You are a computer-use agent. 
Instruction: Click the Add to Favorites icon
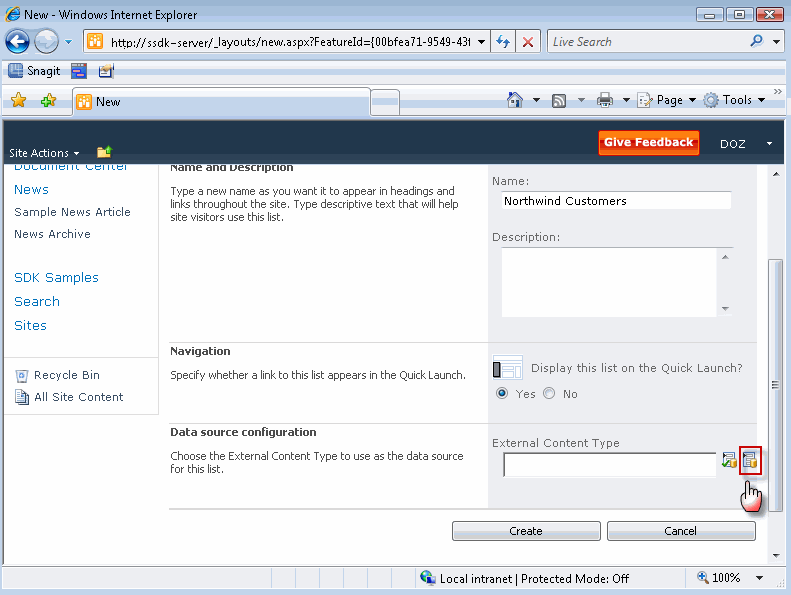point(48,100)
